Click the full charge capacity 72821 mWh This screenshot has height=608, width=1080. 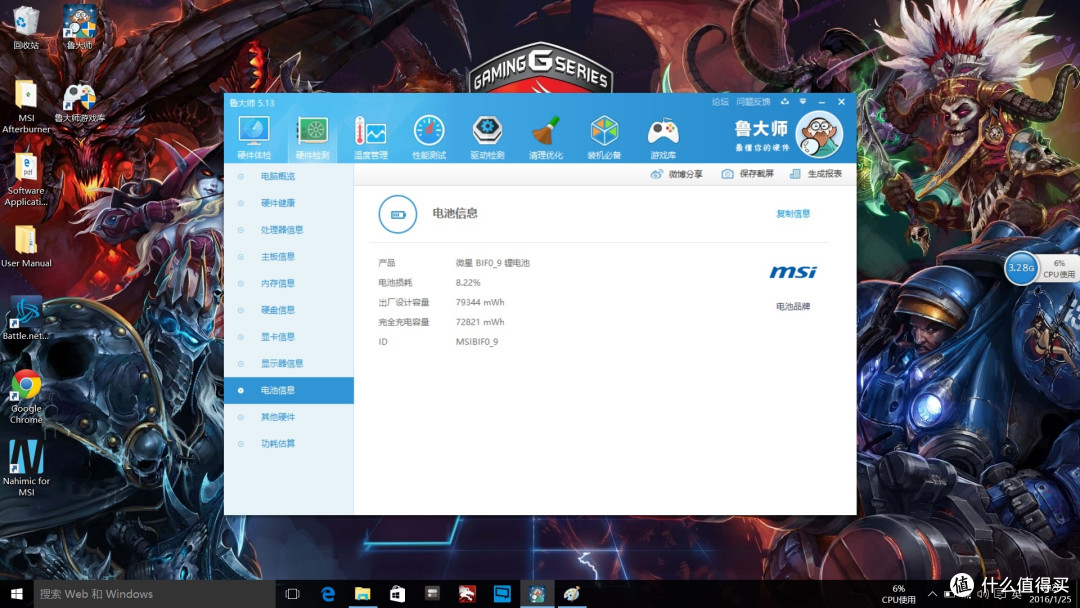[479, 322]
